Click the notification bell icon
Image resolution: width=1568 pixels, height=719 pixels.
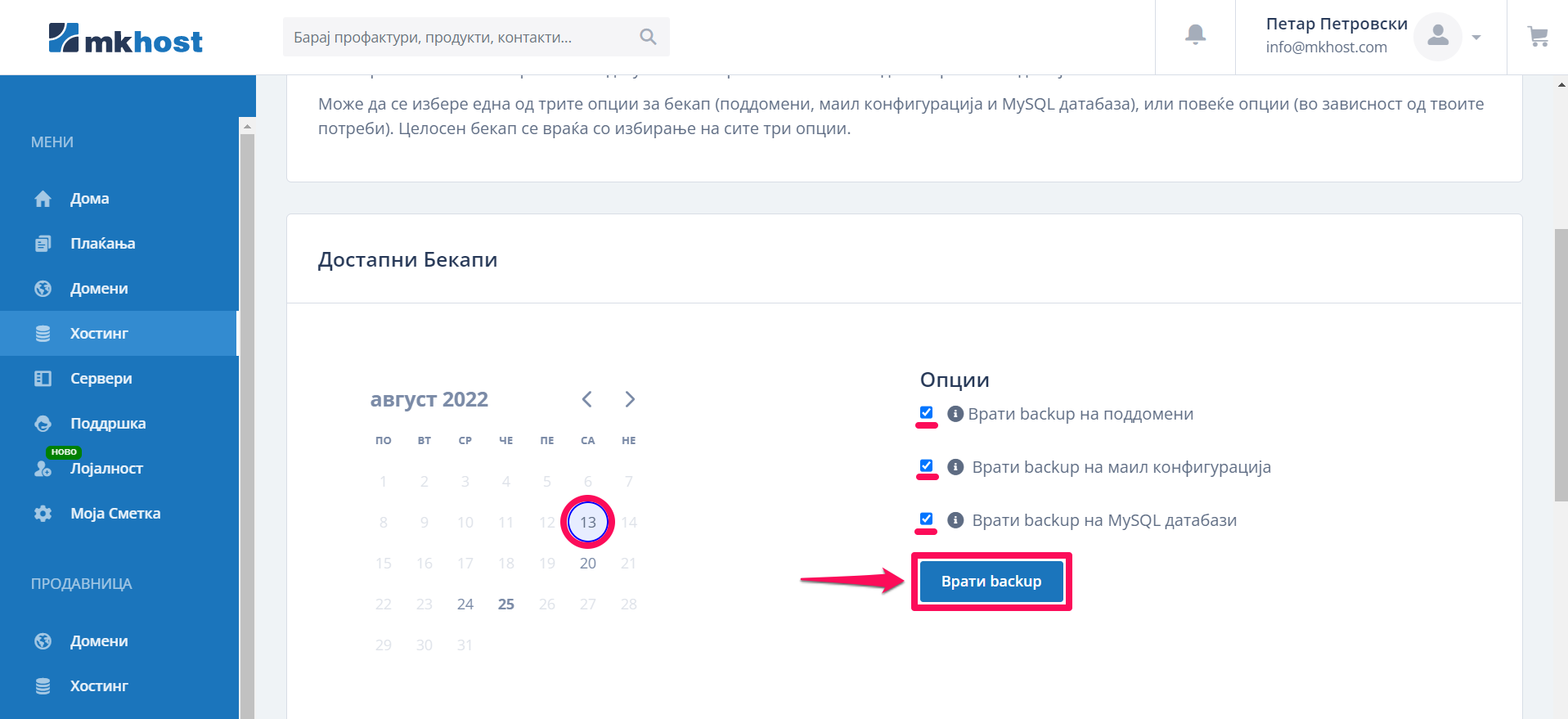point(1195,34)
